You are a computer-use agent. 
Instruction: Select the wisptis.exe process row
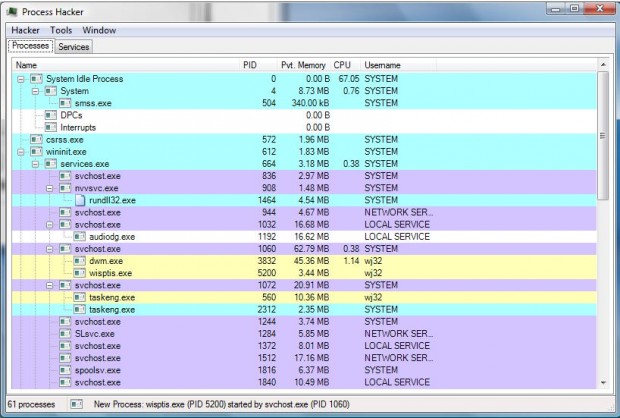(x=304, y=273)
